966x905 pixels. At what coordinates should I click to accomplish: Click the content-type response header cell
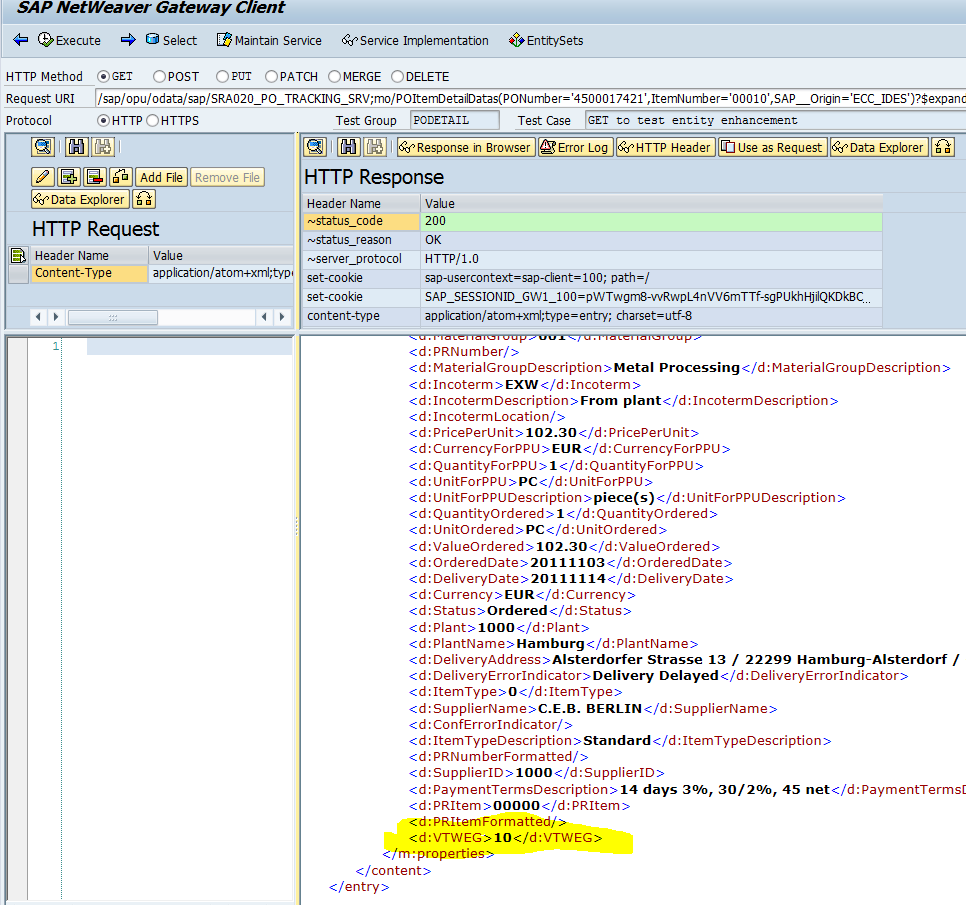tap(362, 316)
